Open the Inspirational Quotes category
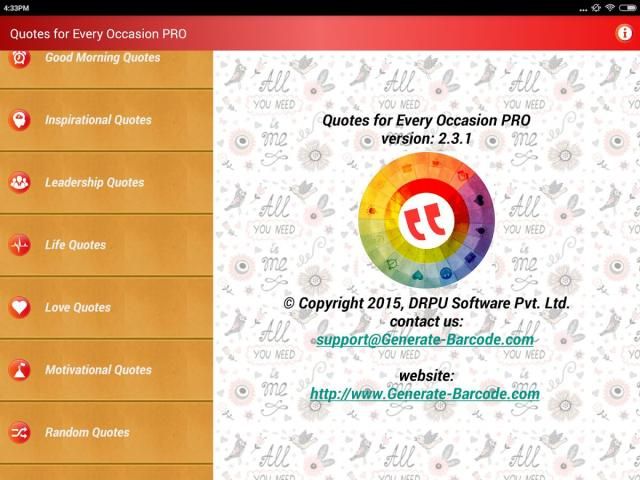640x480 pixels. (x=98, y=120)
